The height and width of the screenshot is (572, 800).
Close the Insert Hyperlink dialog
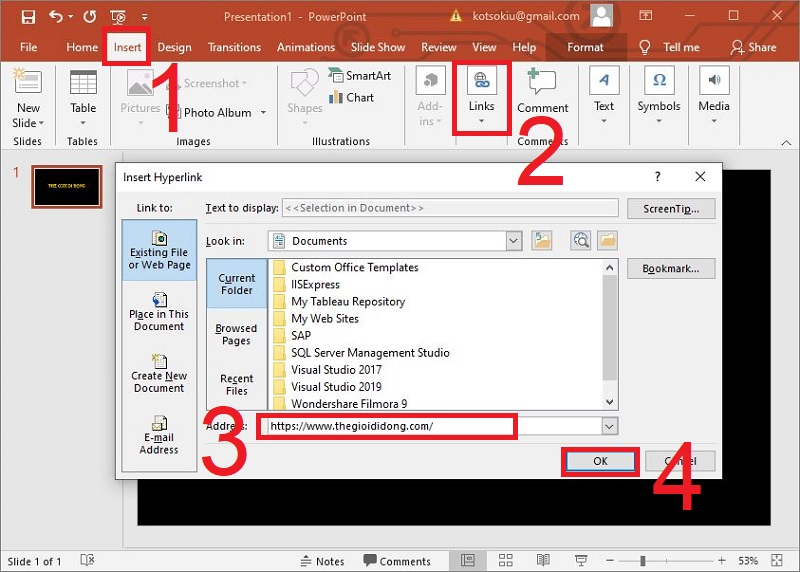coord(700,177)
